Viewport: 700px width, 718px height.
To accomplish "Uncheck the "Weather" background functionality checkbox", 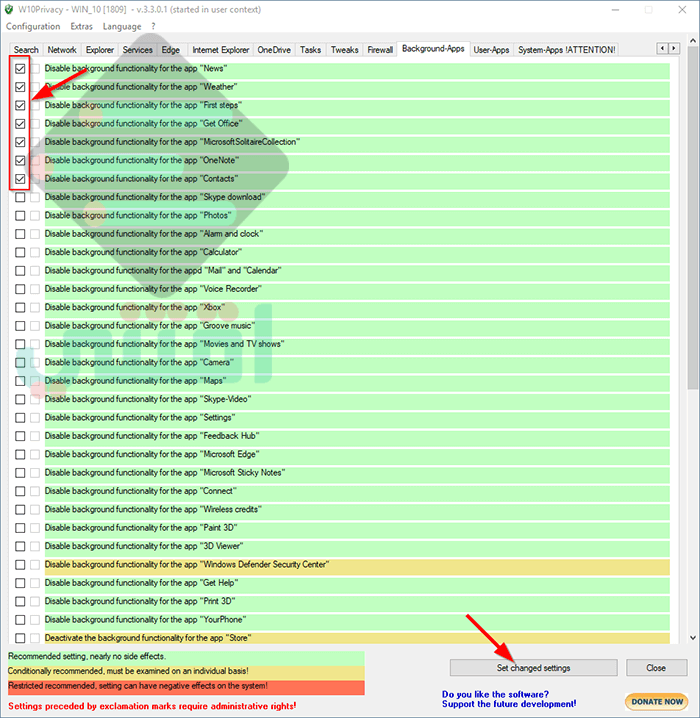I will (20, 87).
